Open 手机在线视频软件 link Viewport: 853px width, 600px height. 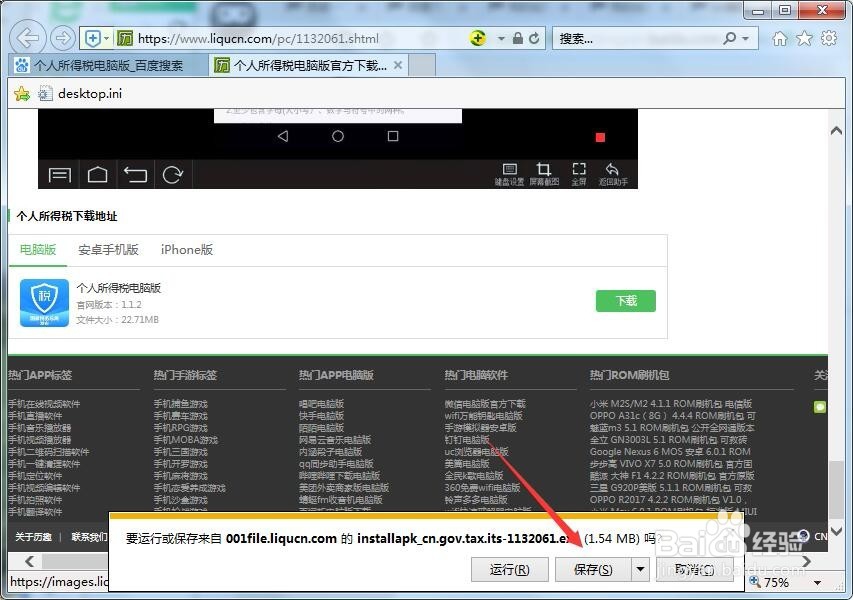pos(44,404)
